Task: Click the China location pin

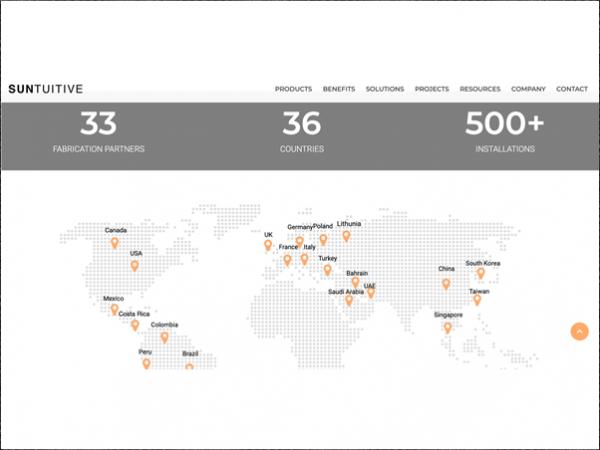Action: (x=446, y=283)
